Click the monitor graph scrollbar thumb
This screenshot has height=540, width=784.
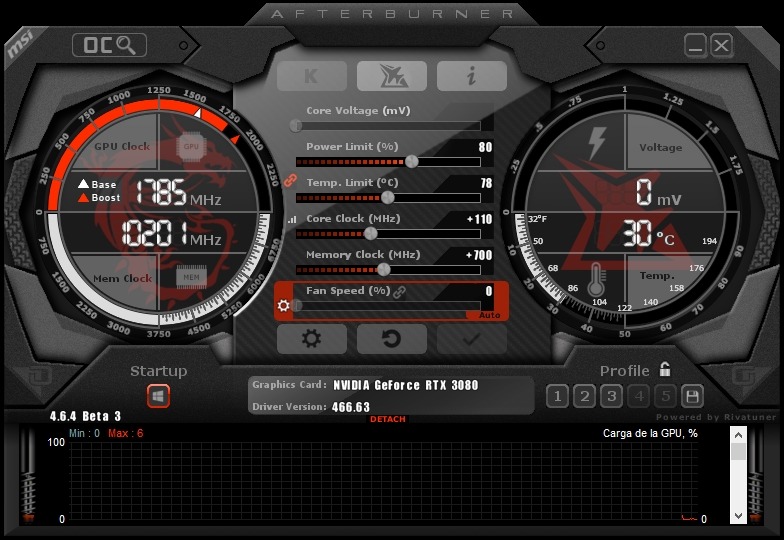[738, 452]
